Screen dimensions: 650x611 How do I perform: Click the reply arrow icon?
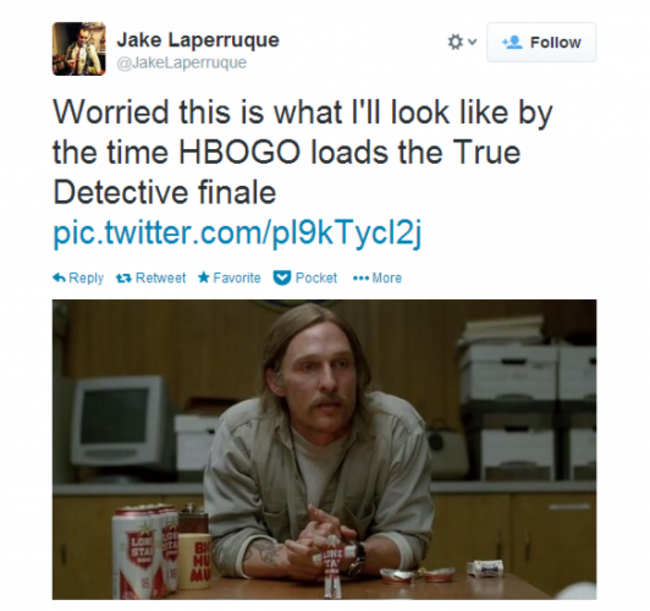(x=59, y=278)
